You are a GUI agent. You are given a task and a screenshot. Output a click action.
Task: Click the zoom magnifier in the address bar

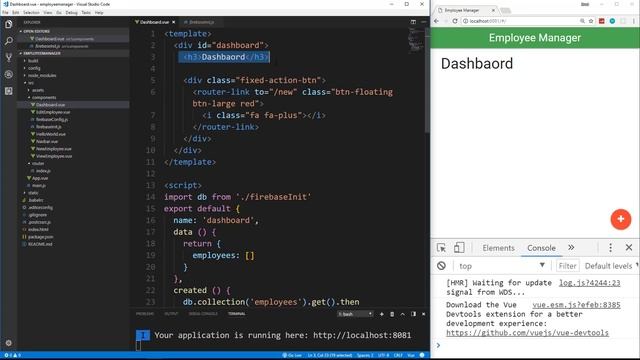tap(582, 21)
